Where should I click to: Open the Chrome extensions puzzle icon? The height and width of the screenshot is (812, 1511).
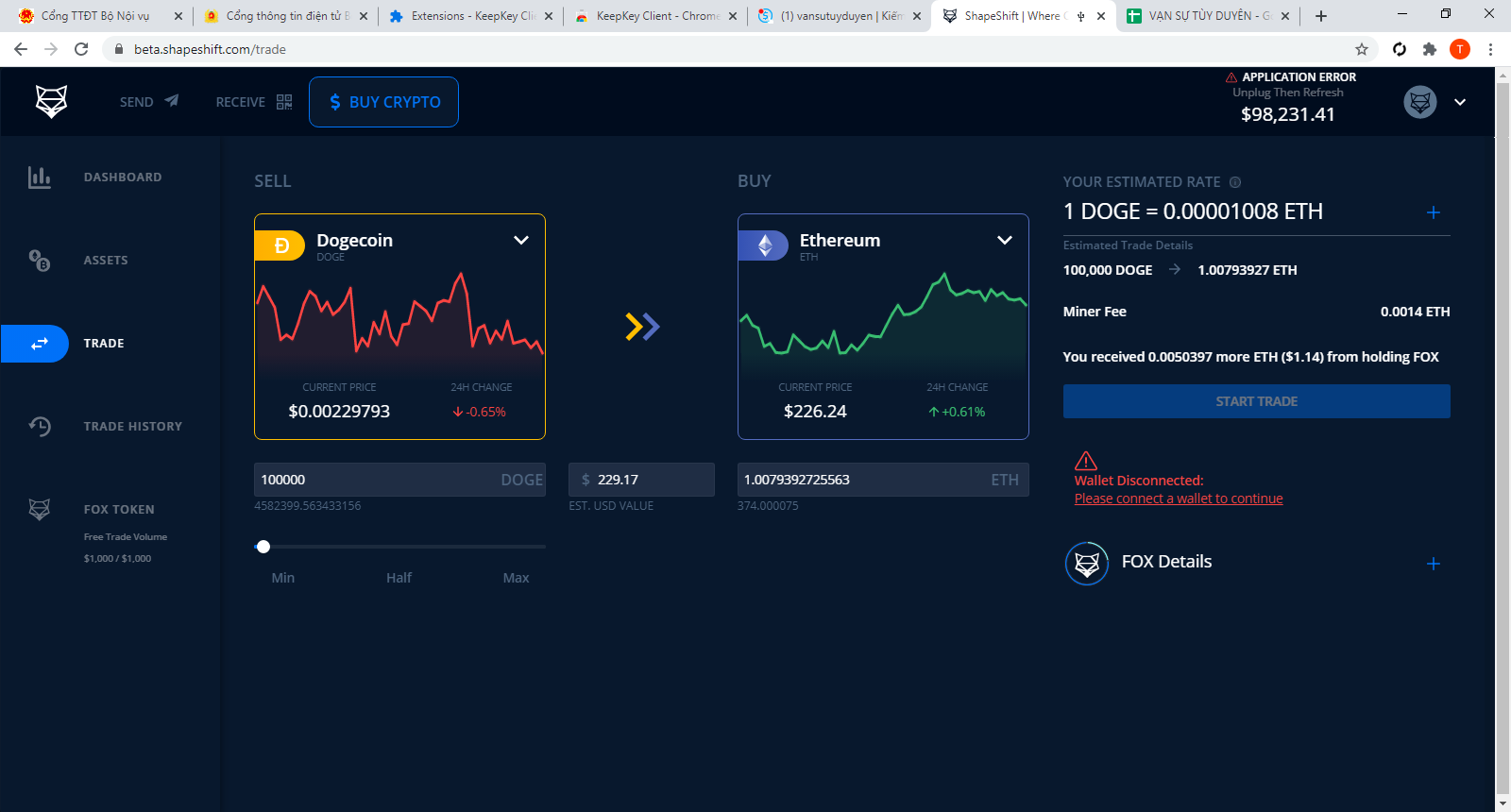(1430, 49)
